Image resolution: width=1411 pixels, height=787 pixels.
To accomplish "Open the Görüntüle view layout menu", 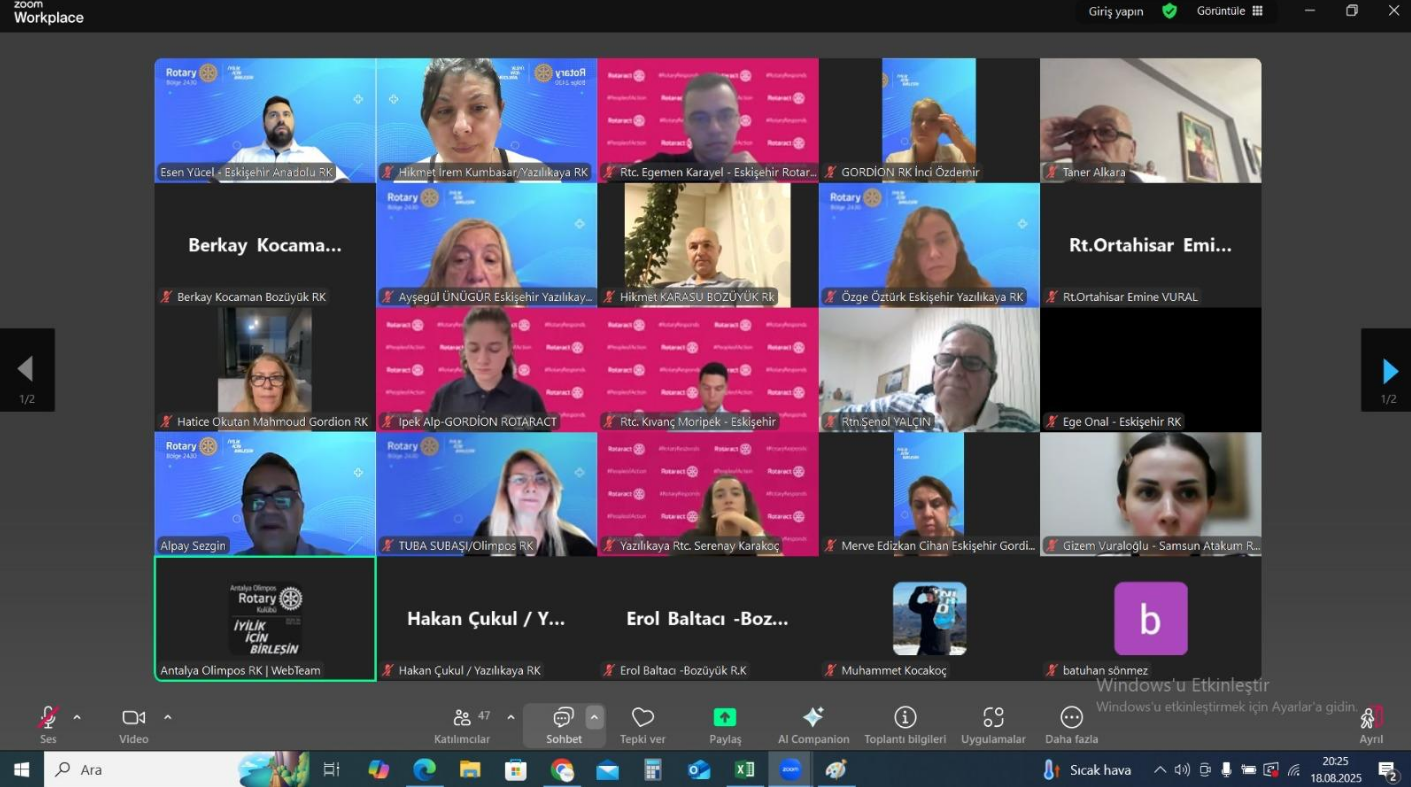I will tap(1230, 11).
